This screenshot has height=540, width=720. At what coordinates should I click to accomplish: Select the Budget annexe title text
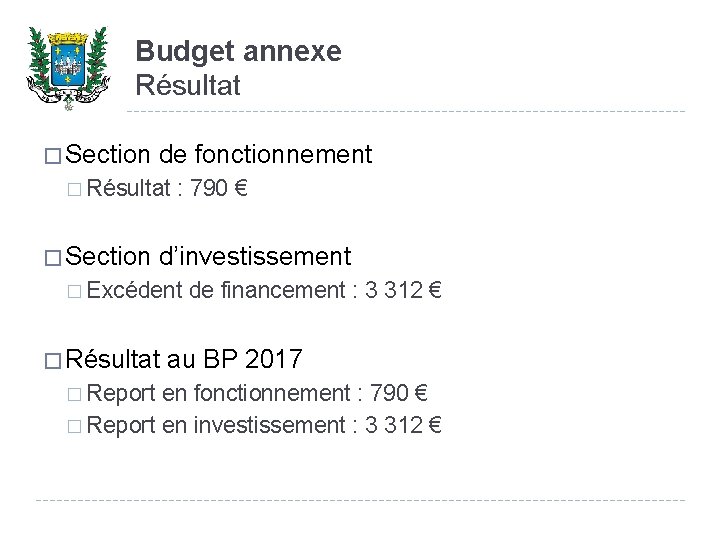pos(238,51)
